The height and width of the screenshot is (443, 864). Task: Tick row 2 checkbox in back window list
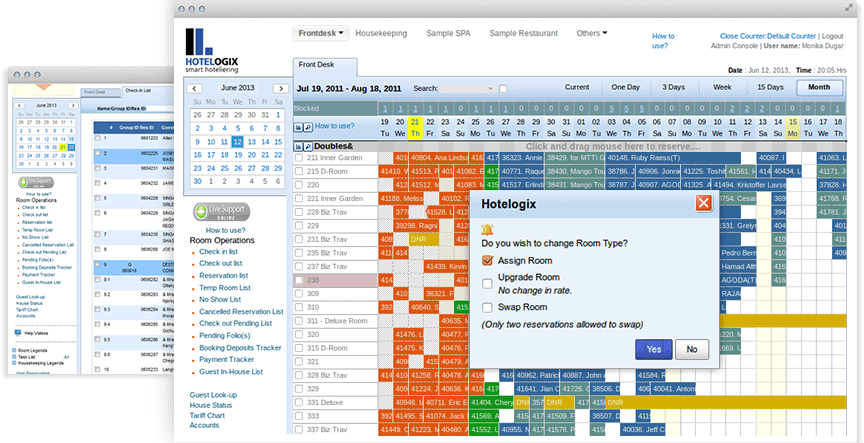pos(98,153)
